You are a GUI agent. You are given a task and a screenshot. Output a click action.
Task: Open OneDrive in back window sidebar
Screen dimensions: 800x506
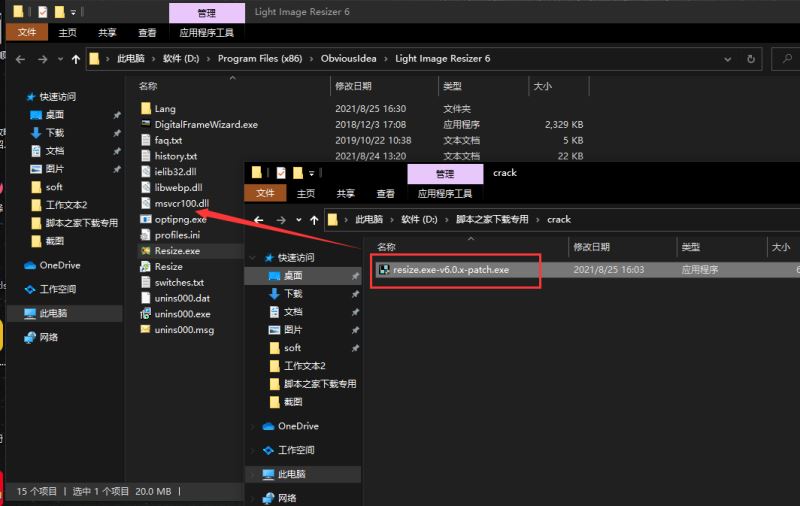[x=52, y=265]
